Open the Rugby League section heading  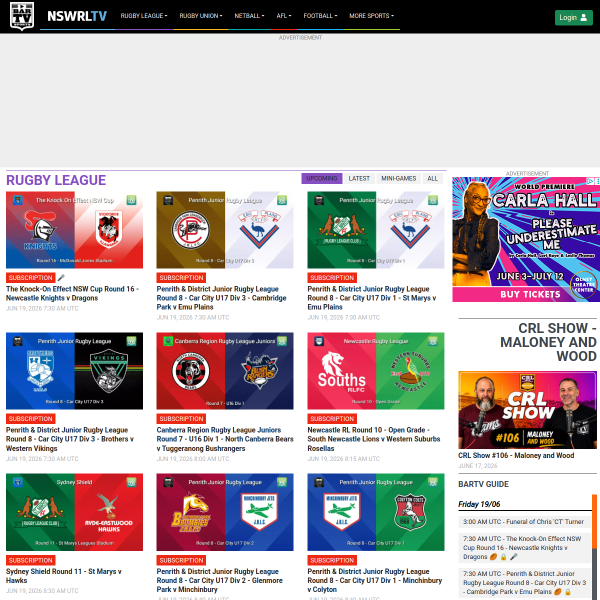pos(56,180)
